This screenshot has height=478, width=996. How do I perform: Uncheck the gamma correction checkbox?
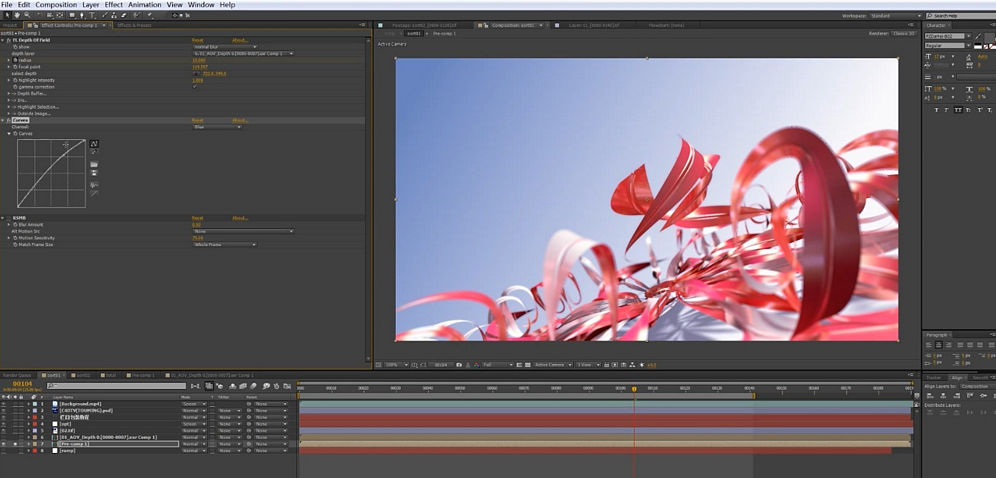coord(195,87)
